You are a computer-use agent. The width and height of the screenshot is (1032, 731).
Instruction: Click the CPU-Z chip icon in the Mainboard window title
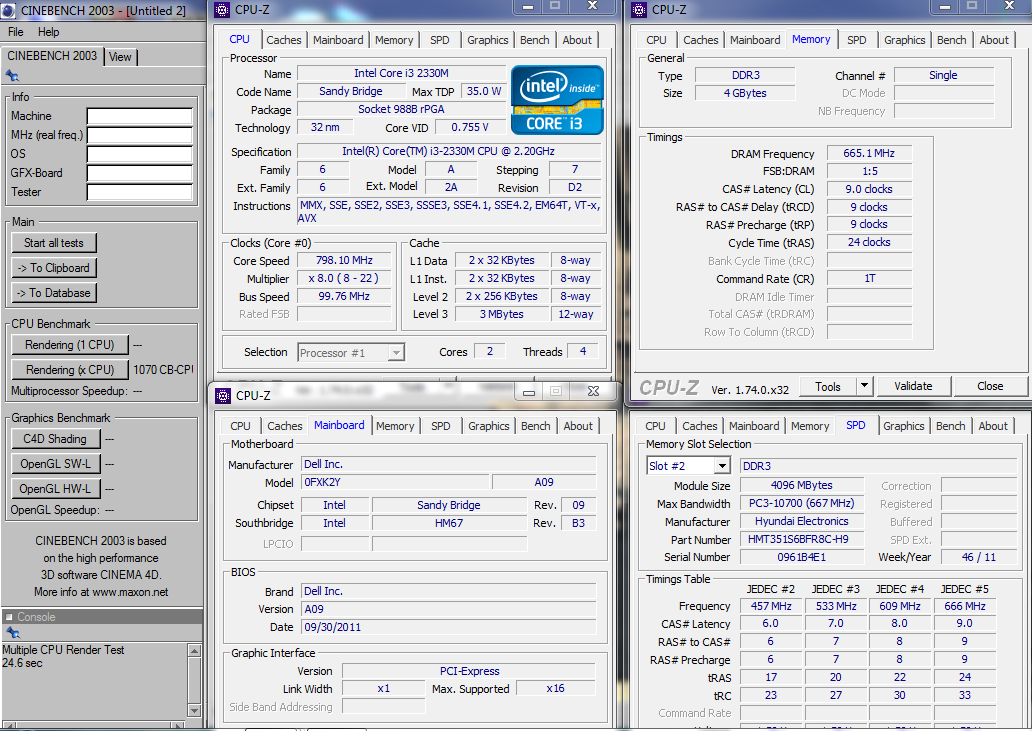[223, 395]
